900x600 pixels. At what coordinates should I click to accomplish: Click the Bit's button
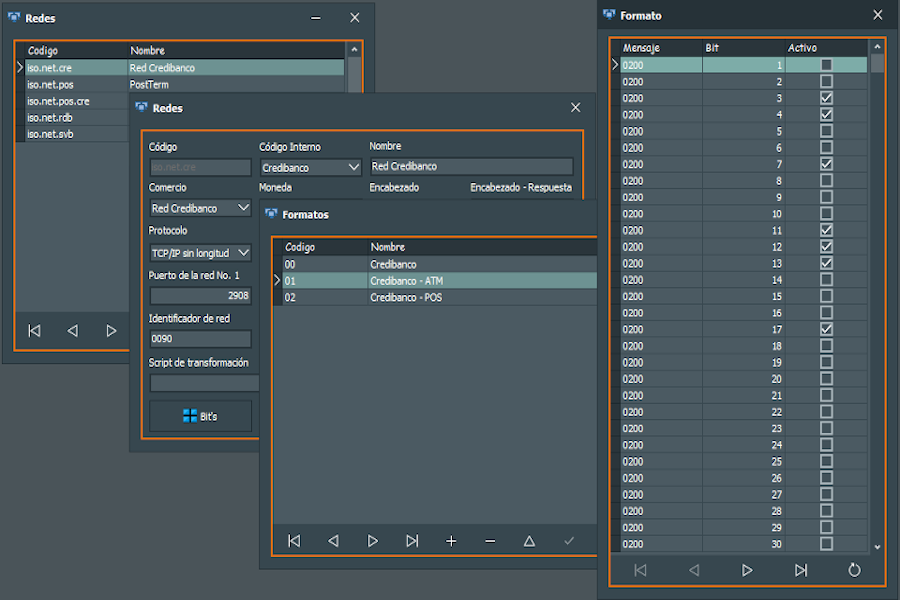(x=200, y=416)
